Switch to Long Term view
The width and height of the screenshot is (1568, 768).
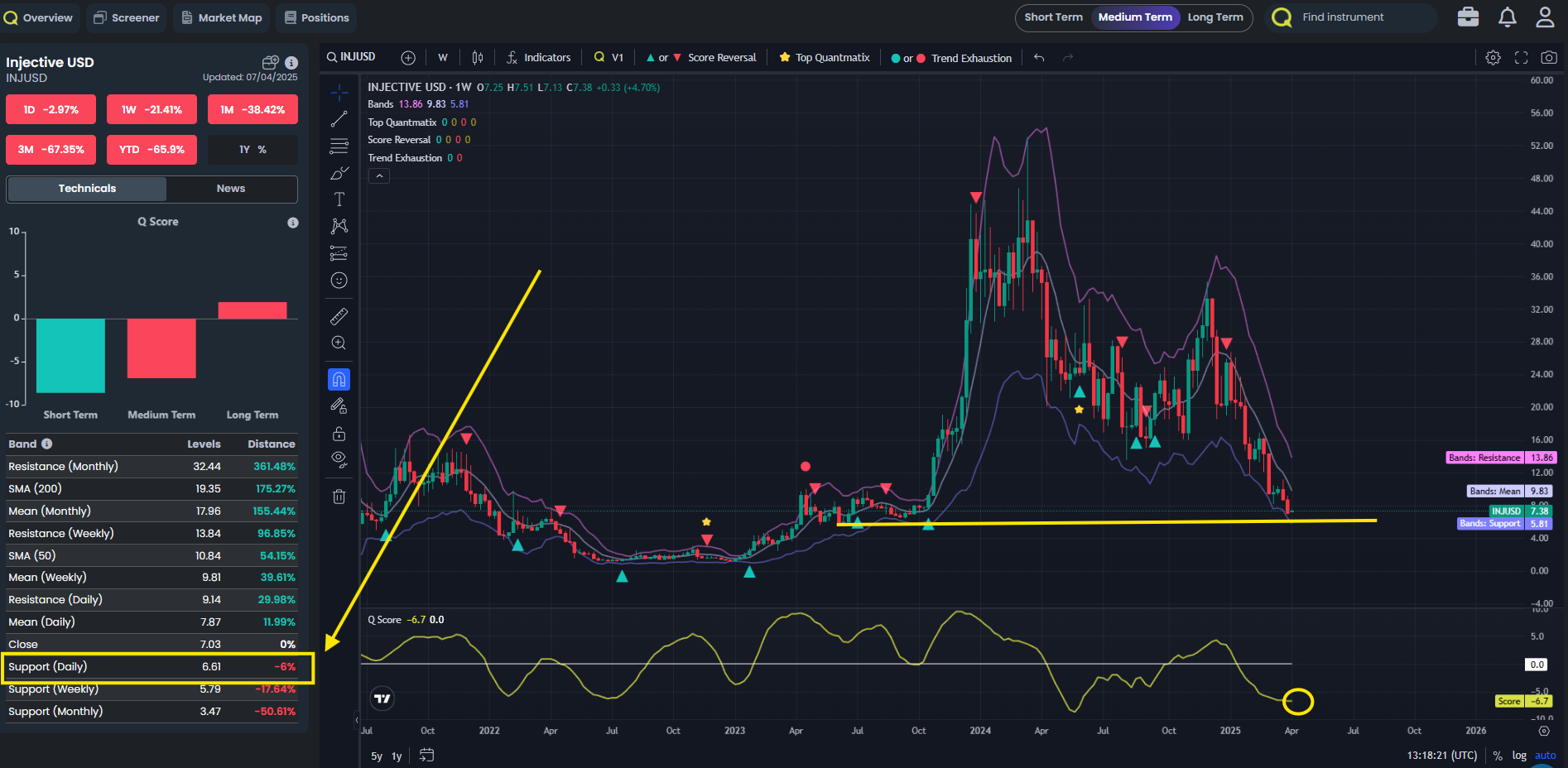(x=1215, y=17)
